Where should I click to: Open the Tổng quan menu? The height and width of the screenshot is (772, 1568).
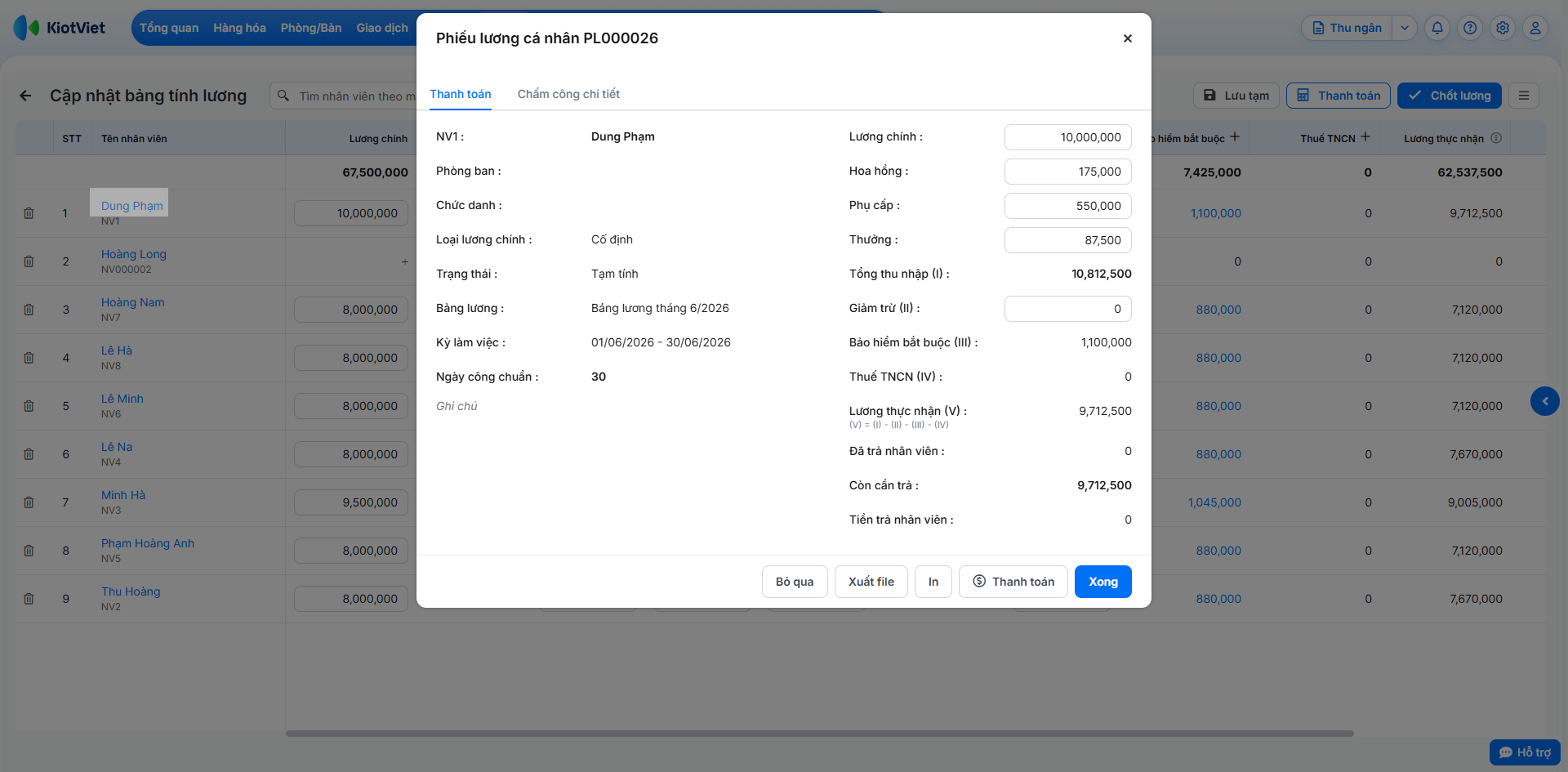[x=169, y=28]
